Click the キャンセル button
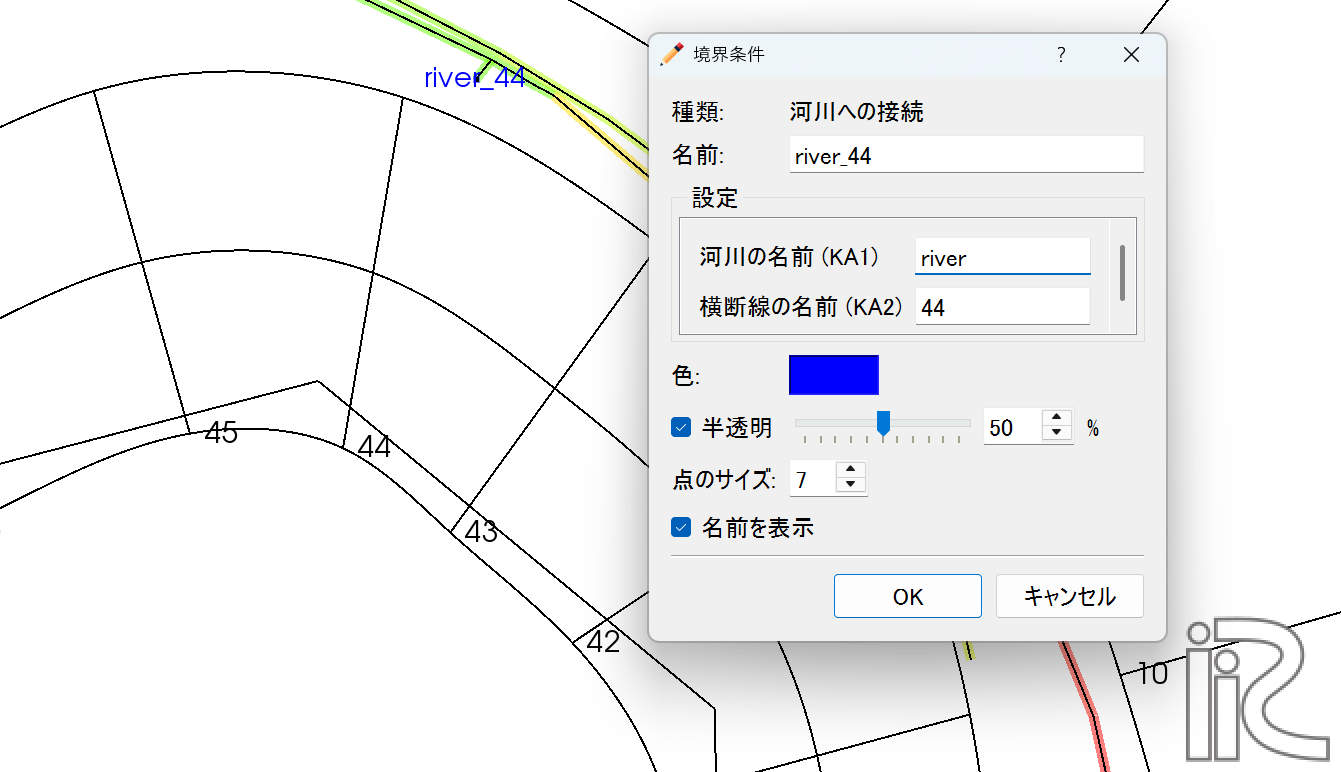This screenshot has width=1341, height=772. click(x=1069, y=596)
